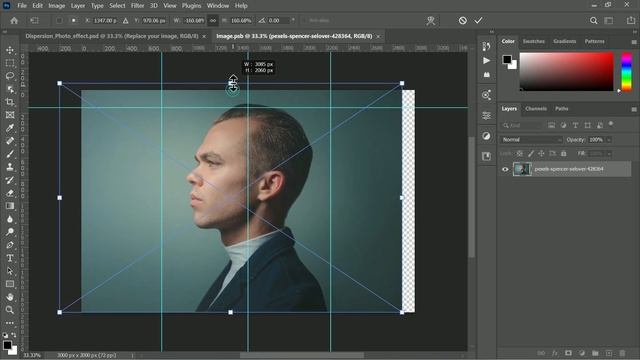
Task: Switch to the Channels tab
Action: pos(536,109)
